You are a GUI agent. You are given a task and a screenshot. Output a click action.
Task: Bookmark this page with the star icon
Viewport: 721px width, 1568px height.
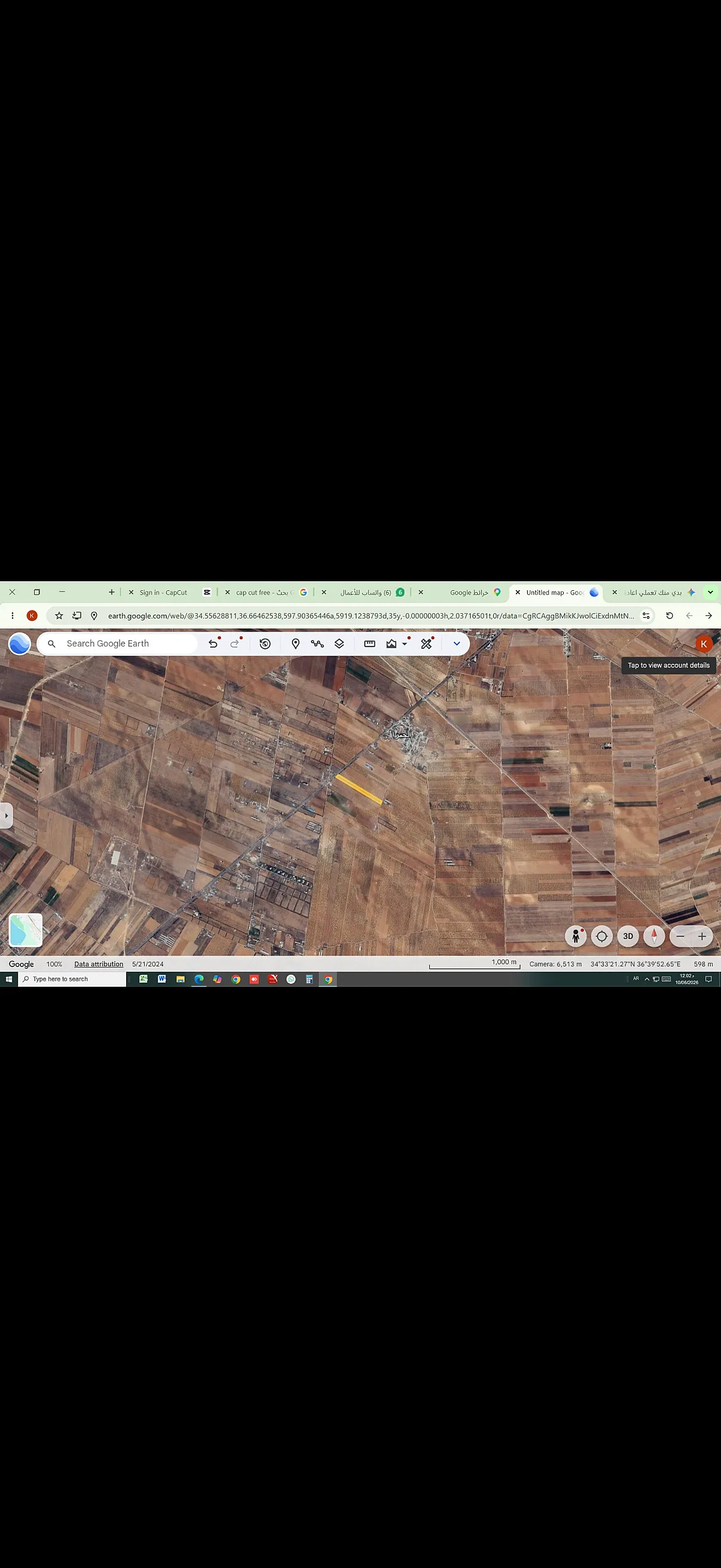coord(59,616)
